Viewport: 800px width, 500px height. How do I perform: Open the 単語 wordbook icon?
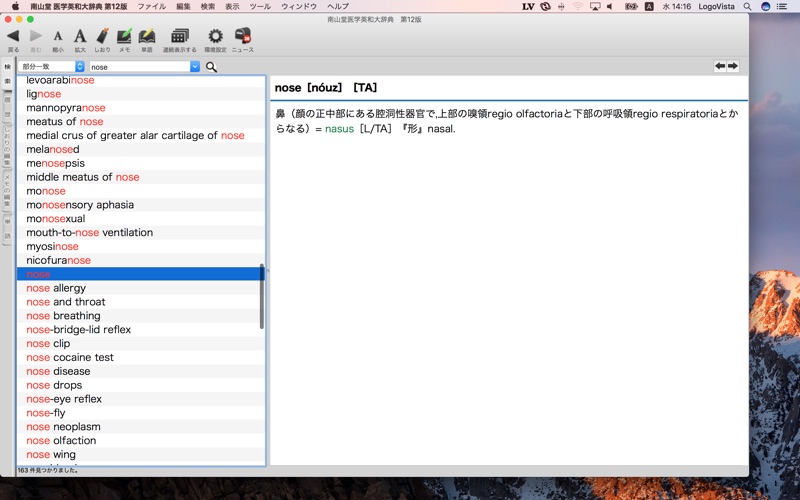tap(147, 36)
